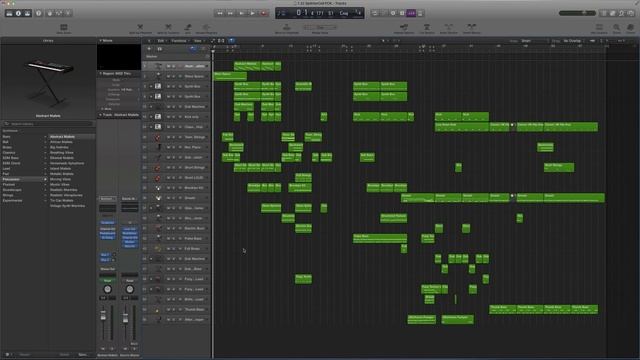The height and width of the screenshot is (360, 640).
Task: Open the Snap Smart dropdown
Action: pyautogui.click(x=533, y=41)
